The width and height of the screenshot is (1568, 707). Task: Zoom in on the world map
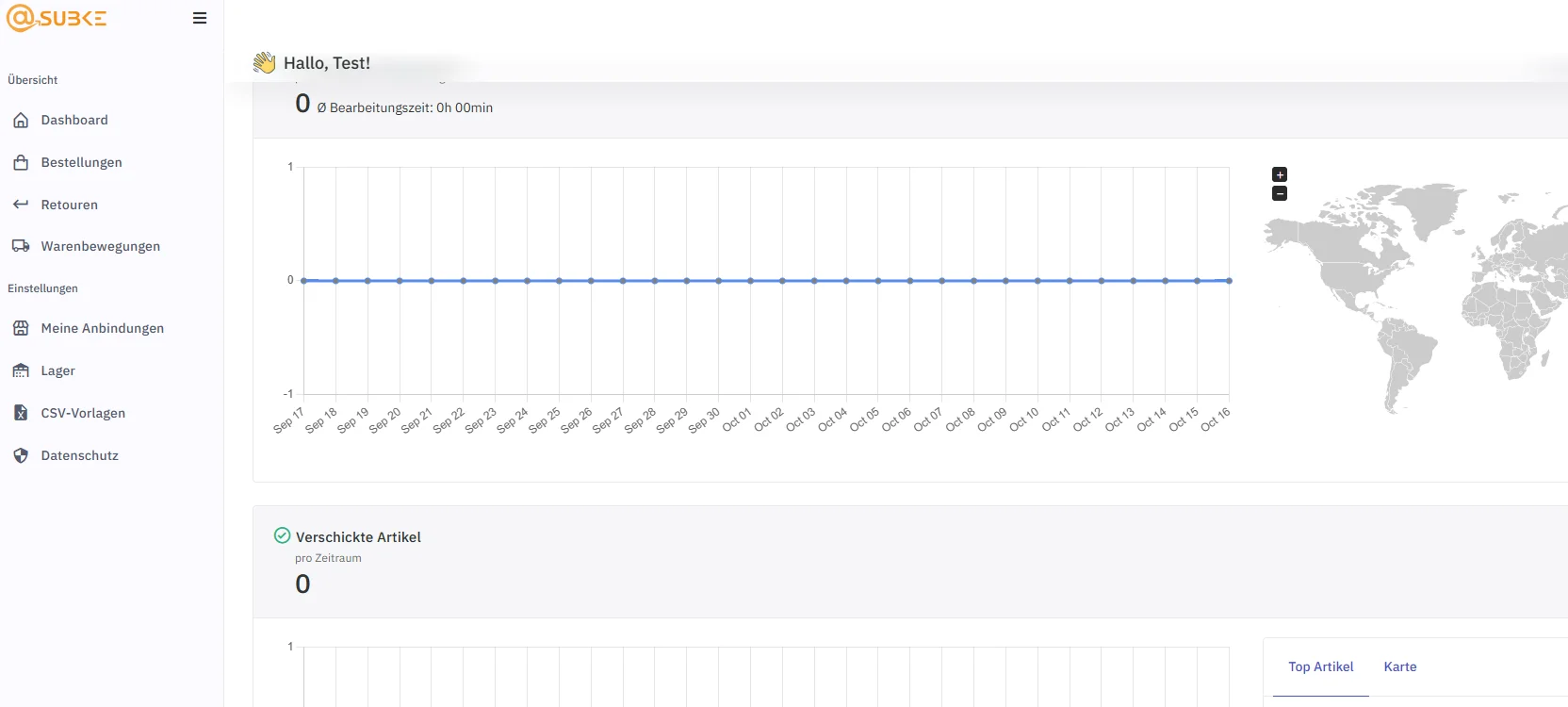pyautogui.click(x=1280, y=174)
